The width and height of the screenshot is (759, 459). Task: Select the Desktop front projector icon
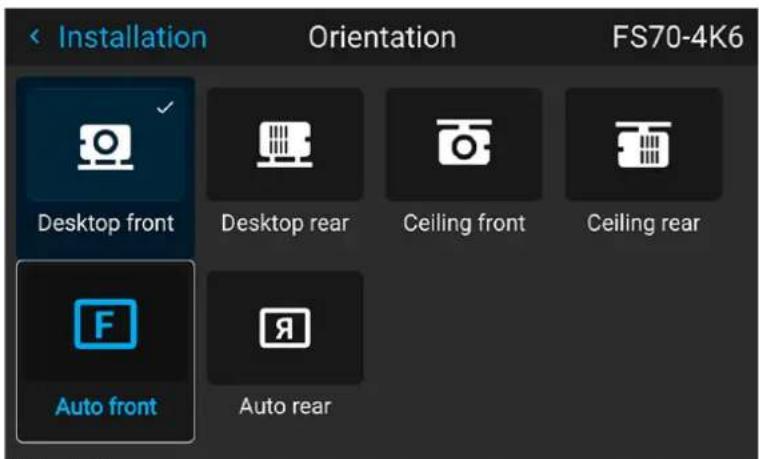[x=106, y=147]
